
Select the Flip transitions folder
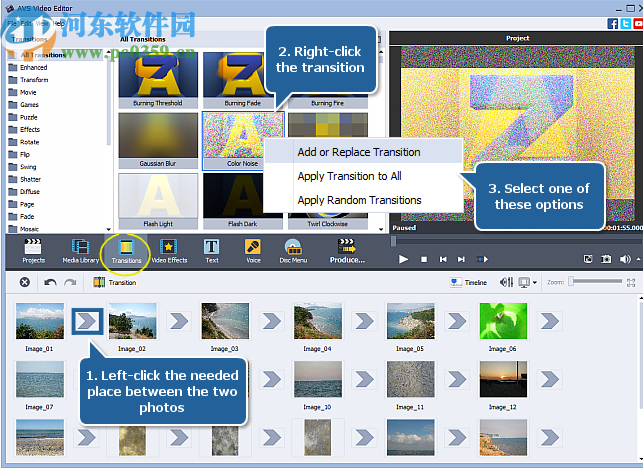coord(25,154)
